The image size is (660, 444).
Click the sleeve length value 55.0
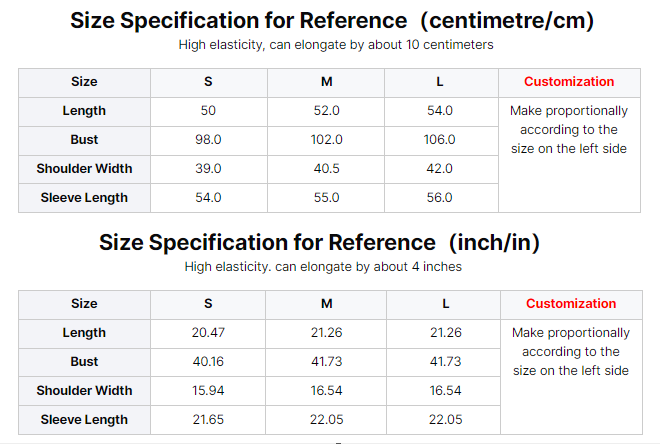[x=327, y=198]
